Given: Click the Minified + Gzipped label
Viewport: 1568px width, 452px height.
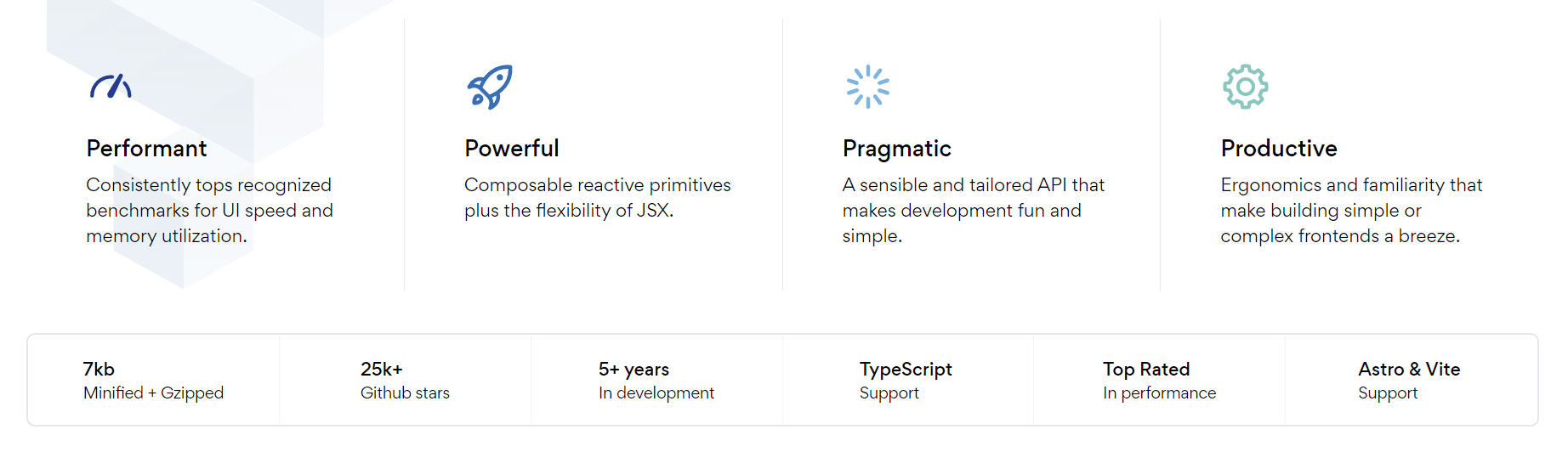Looking at the screenshot, I should coord(153,393).
